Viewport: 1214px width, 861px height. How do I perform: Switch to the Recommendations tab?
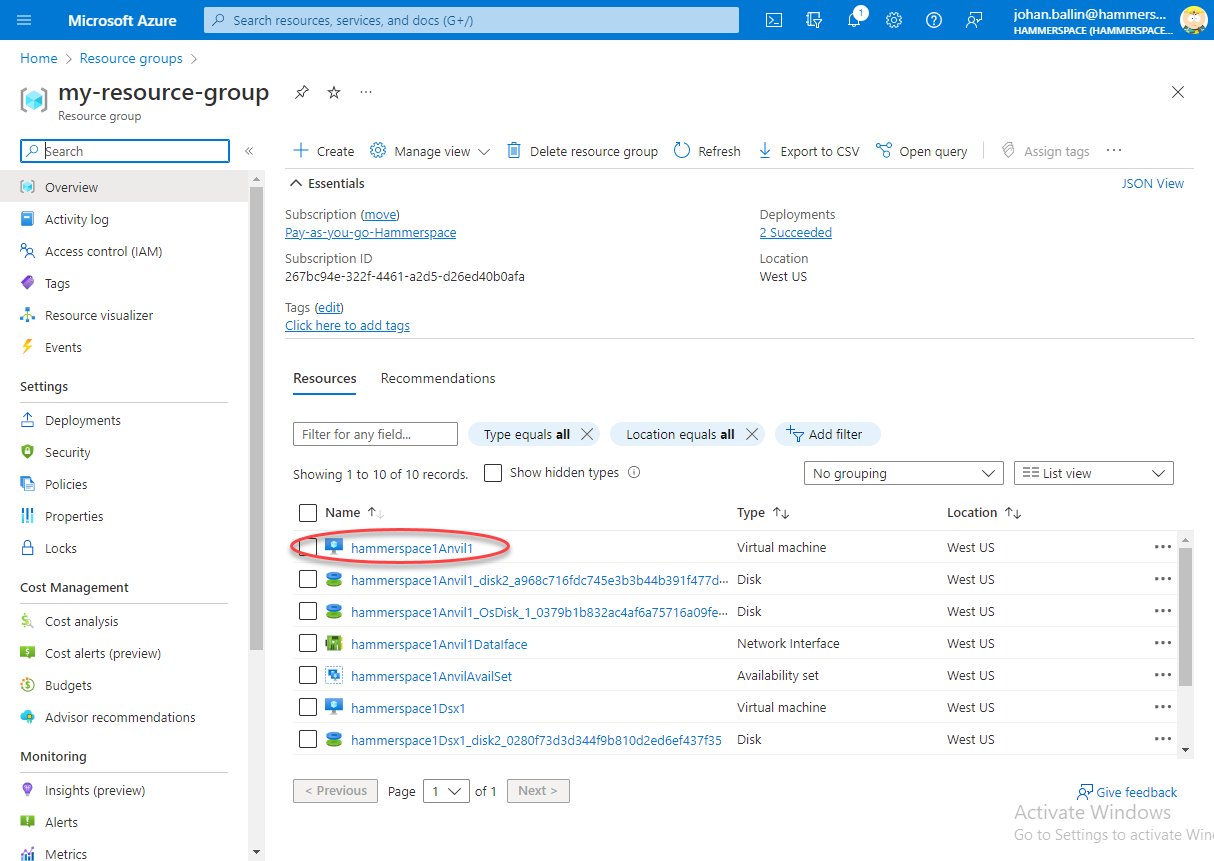click(x=438, y=378)
